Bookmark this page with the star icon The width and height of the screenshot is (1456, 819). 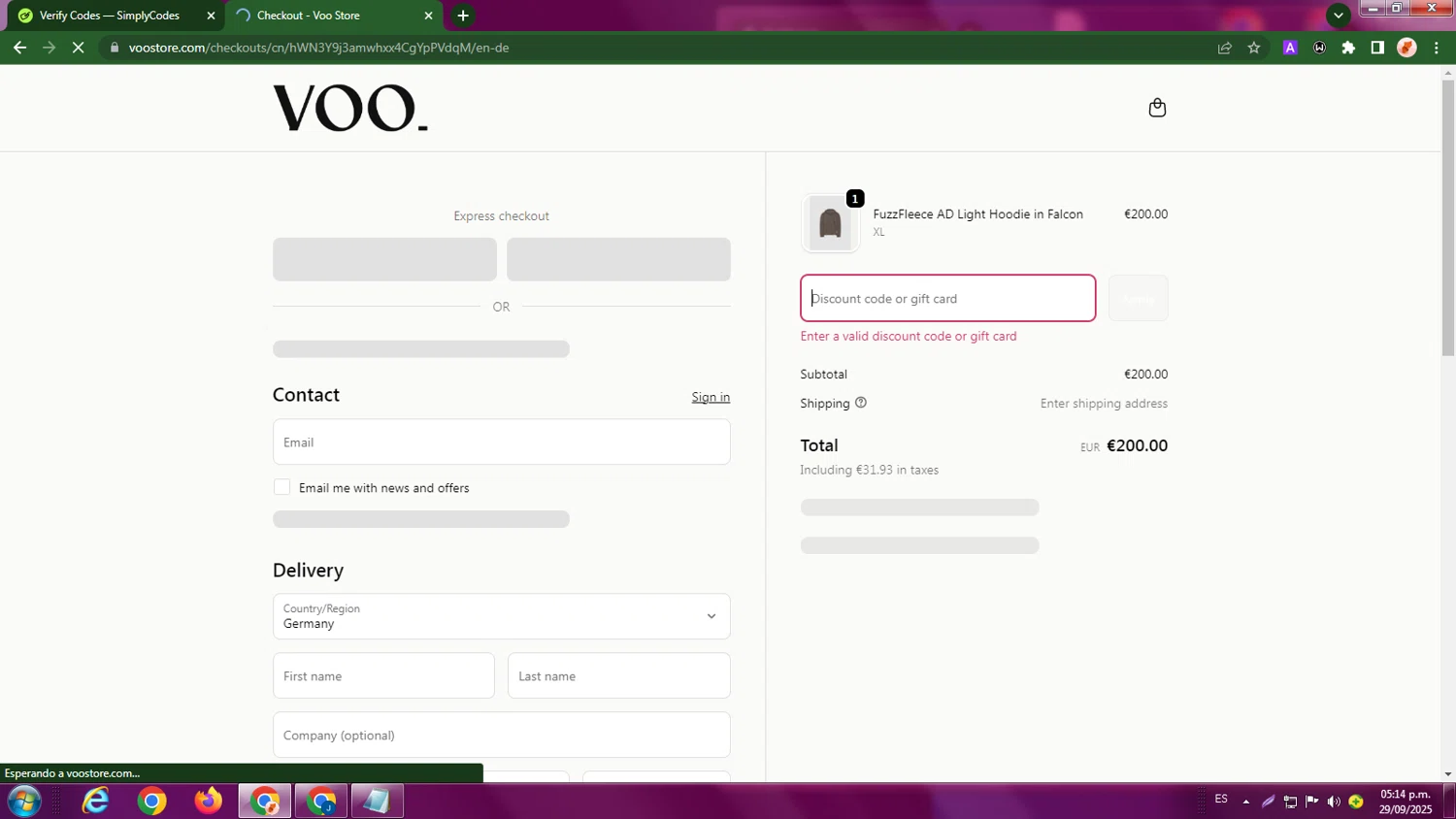(x=1254, y=48)
